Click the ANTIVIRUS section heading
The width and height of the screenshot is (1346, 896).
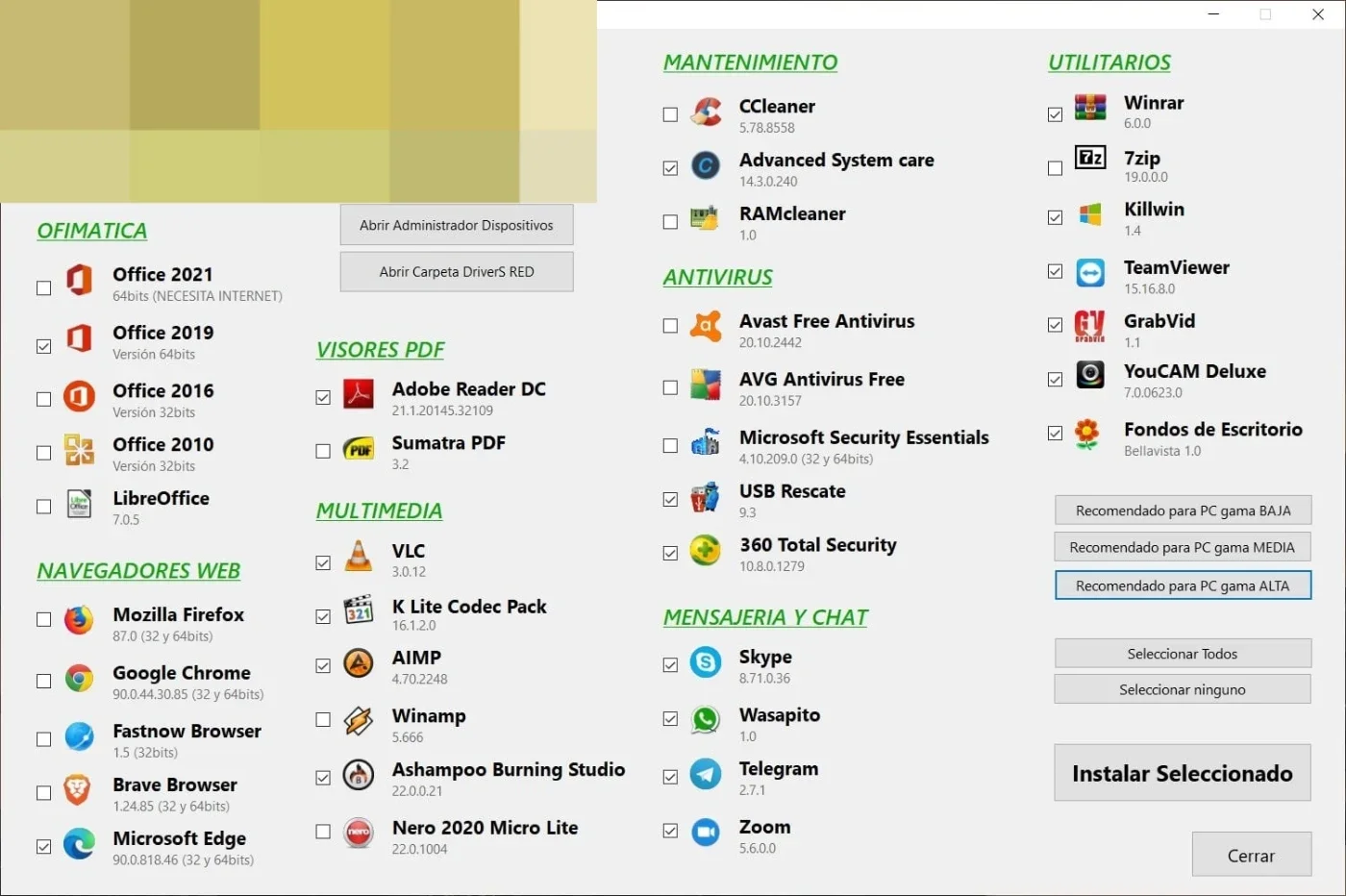click(x=717, y=277)
